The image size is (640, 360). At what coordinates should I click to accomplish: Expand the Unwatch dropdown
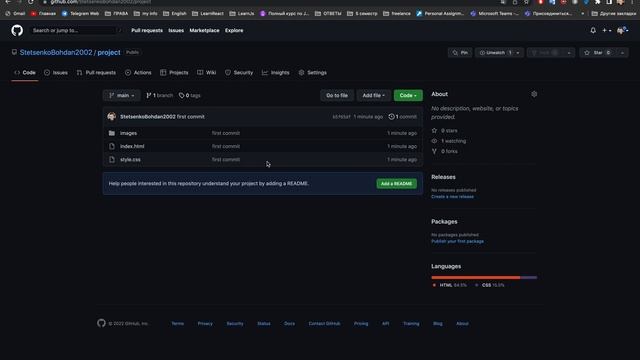point(499,53)
